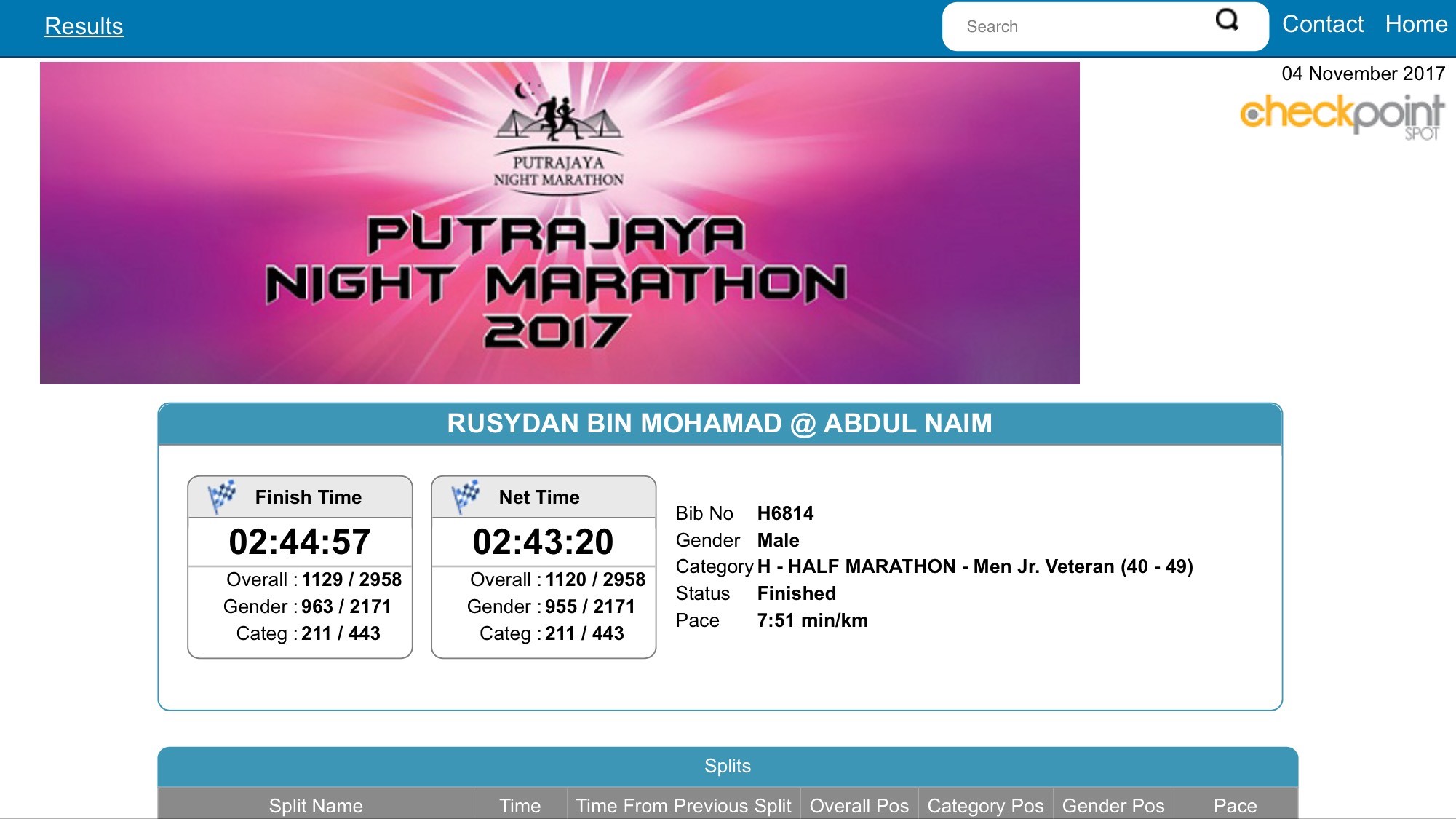Click the pace value 7:51 min/km
Screen dimensions: 1456x819
[812, 620]
